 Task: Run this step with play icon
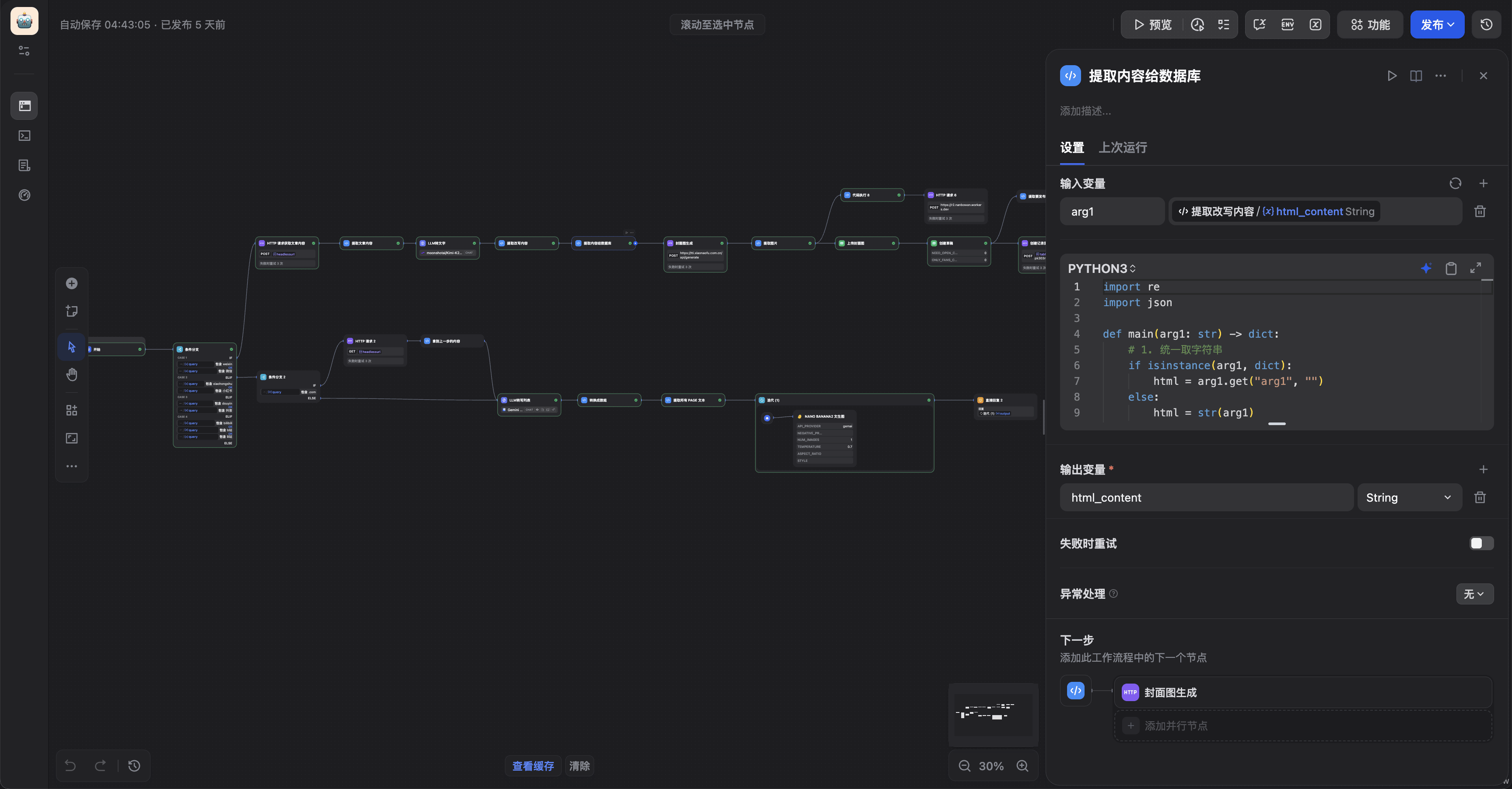point(1391,76)
